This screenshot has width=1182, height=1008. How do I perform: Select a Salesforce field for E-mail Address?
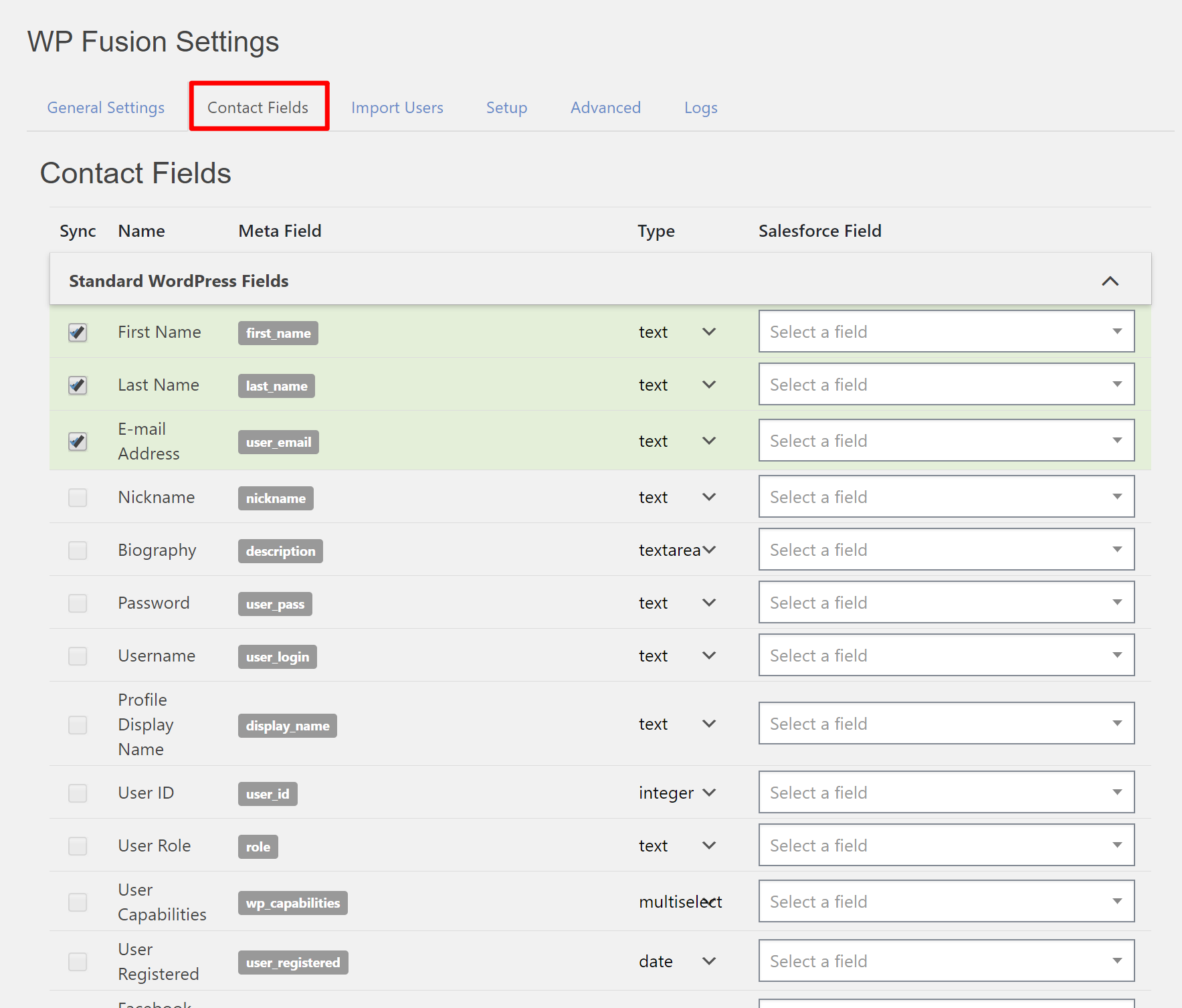(x=946, y=440)
